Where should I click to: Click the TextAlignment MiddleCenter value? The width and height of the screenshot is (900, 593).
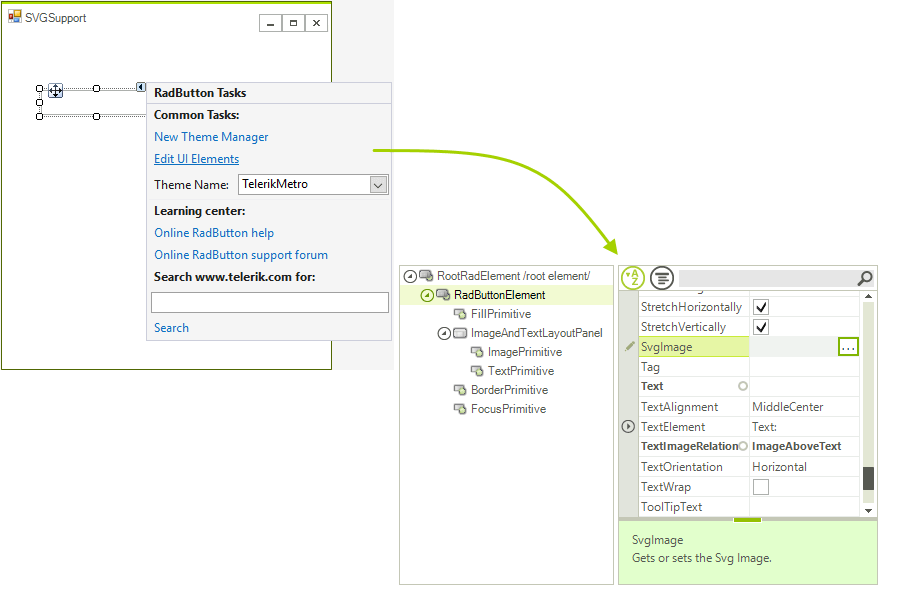tap(804, 406)
